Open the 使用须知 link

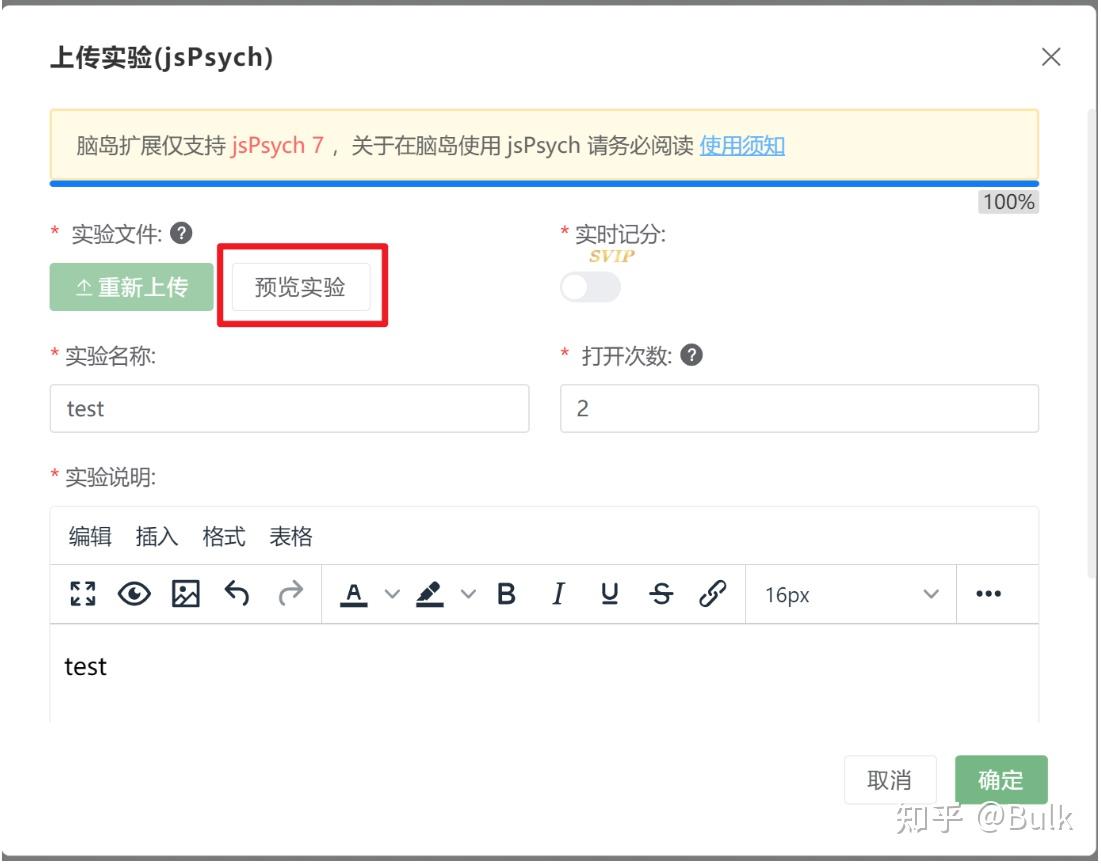(x=744, y=146)
